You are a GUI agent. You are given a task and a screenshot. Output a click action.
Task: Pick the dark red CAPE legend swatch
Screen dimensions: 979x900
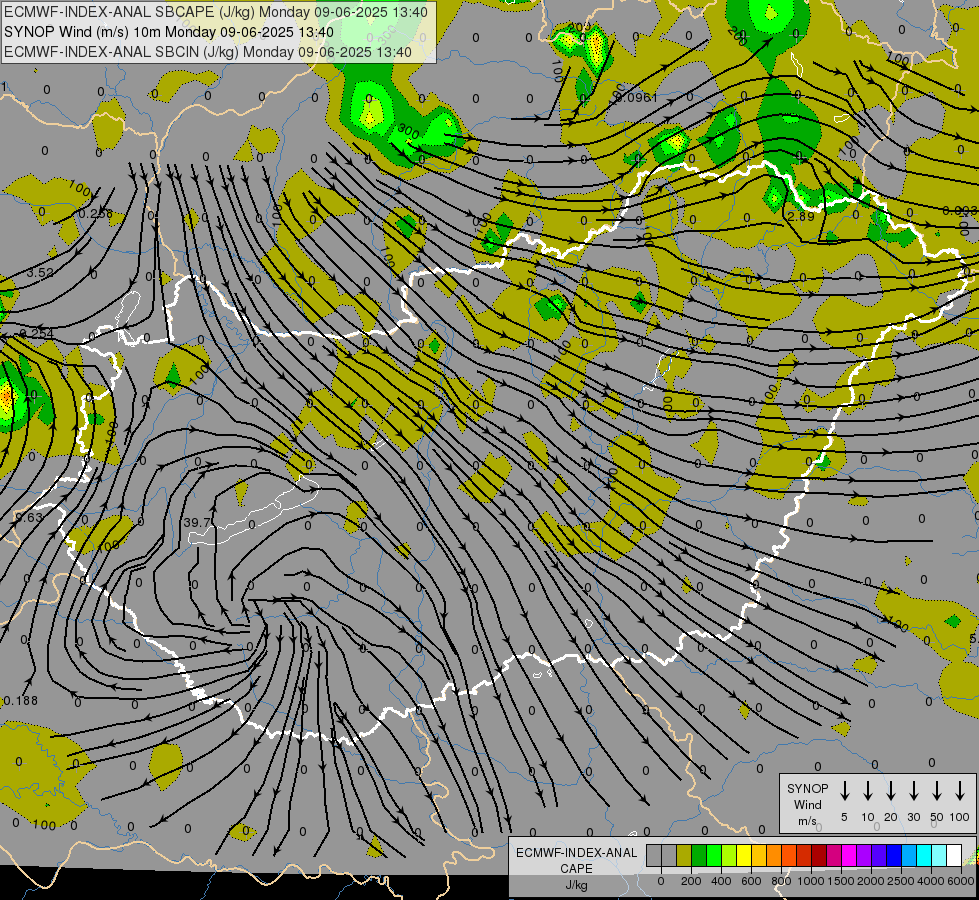pos(819,855)
